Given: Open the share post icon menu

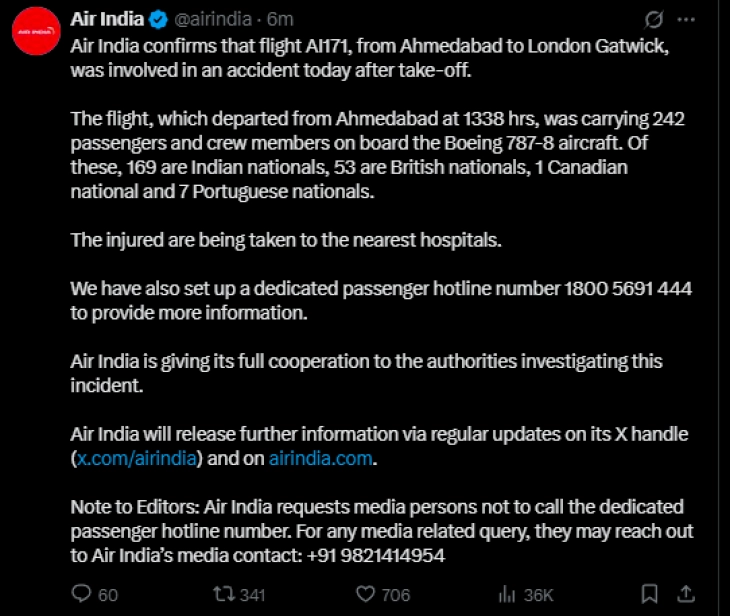Looking at the screenshot, I should 689,594.
